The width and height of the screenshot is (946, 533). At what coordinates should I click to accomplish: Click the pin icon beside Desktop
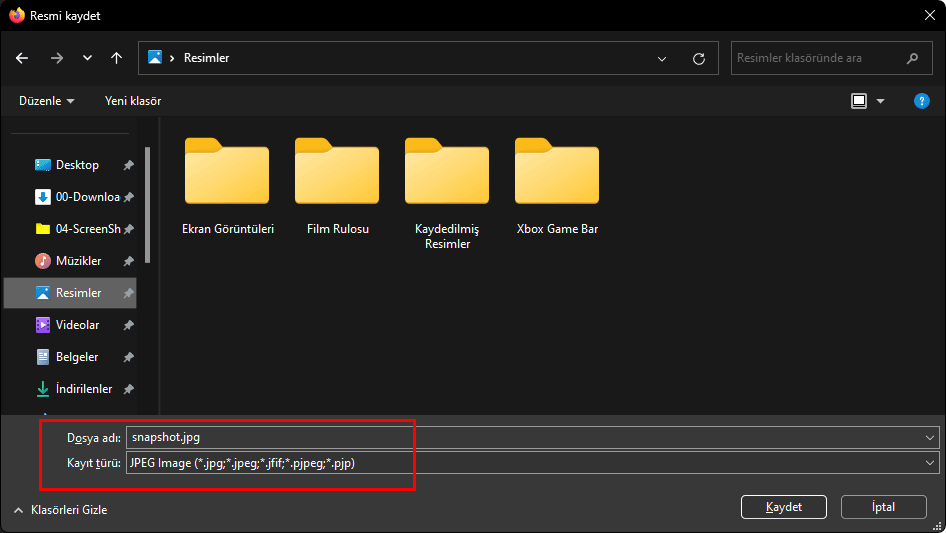point(129,165)
